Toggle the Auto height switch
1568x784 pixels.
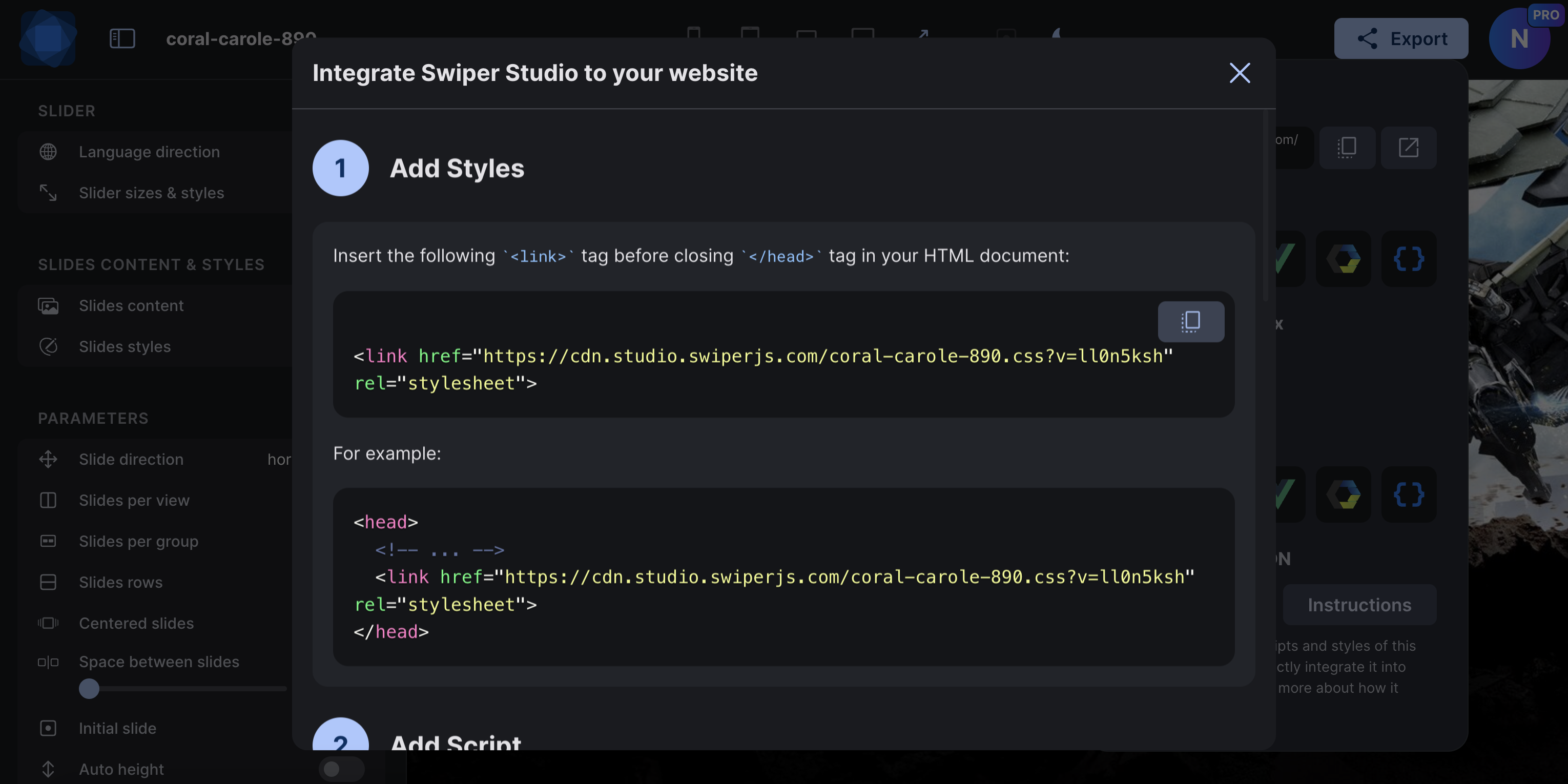[341, 769]
